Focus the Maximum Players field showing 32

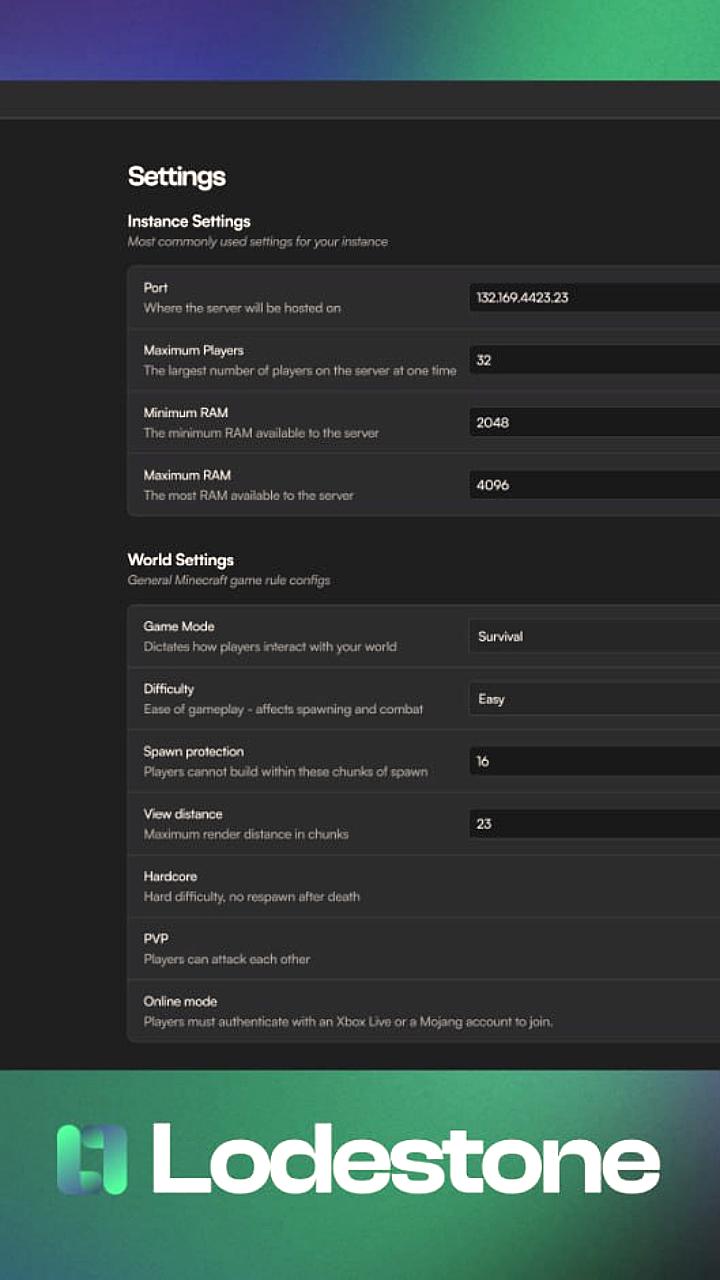click(x=594, y=360)
